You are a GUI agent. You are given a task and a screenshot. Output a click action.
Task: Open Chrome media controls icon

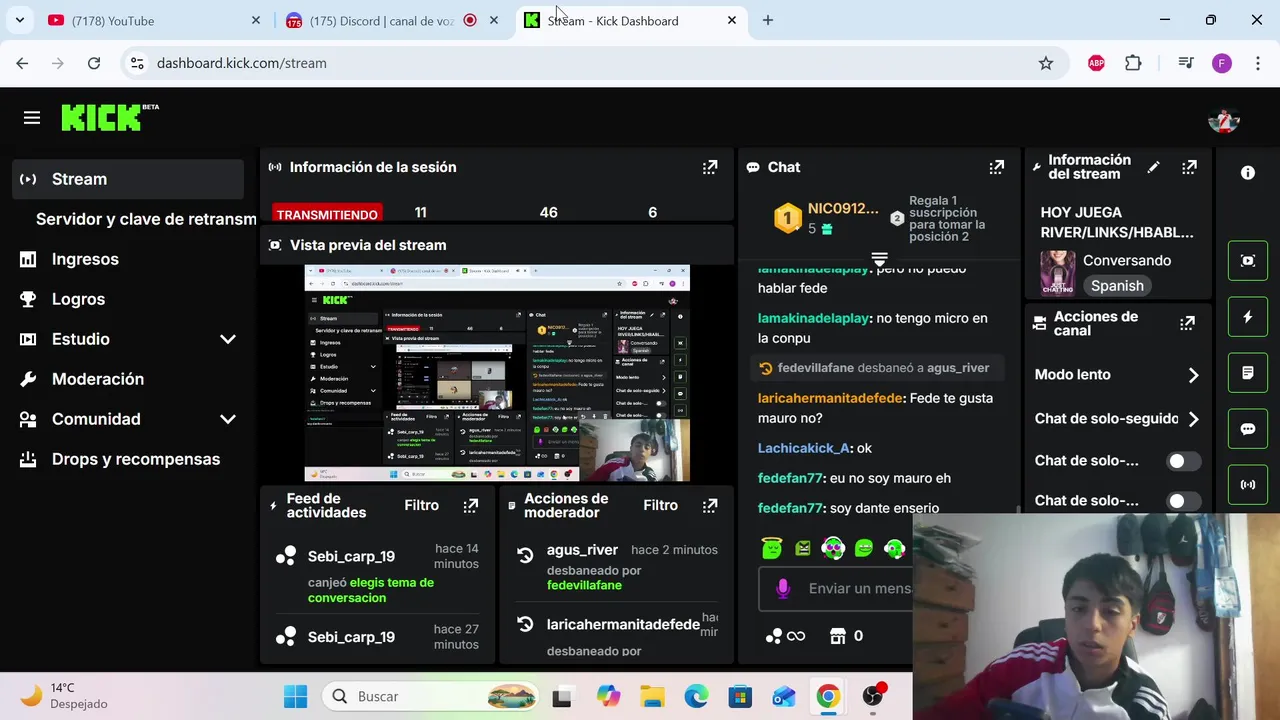[1186, 63]
